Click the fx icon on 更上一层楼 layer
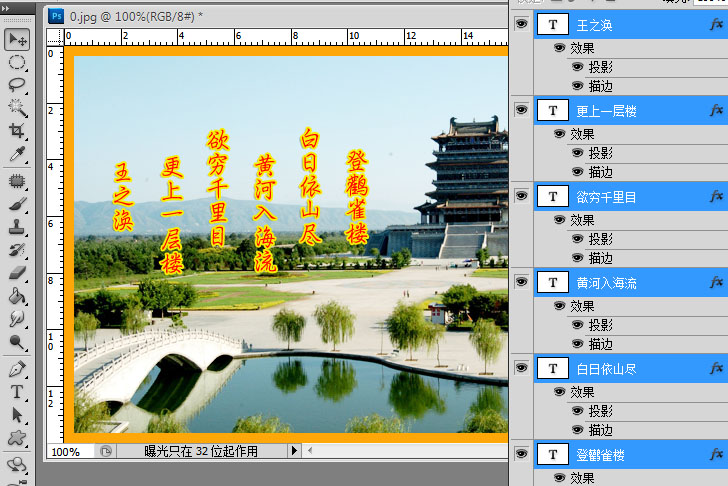 (716, 110)
